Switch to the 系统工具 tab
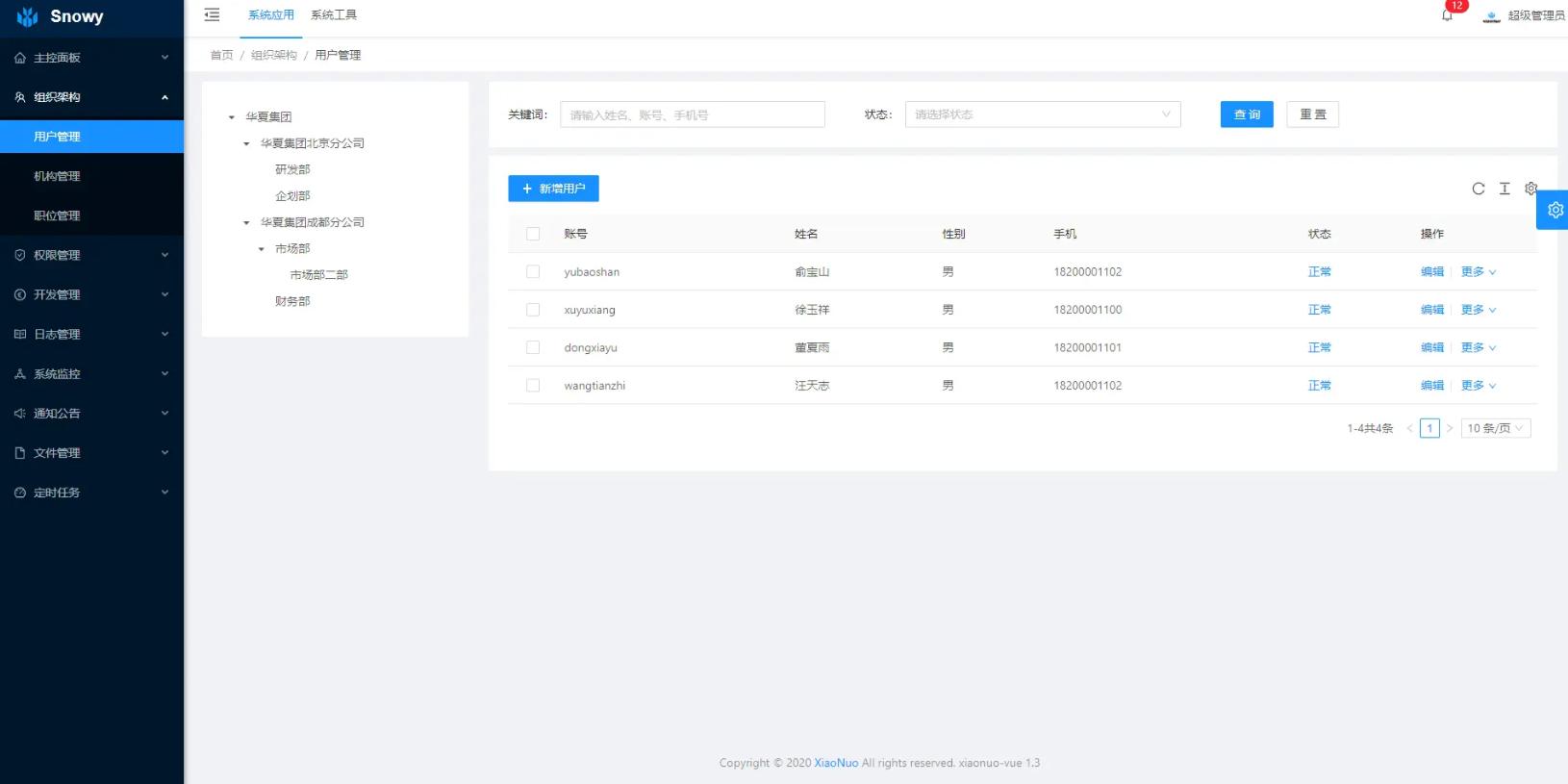The height and width of the screenshot is (784, 1568). pos(334,15)
